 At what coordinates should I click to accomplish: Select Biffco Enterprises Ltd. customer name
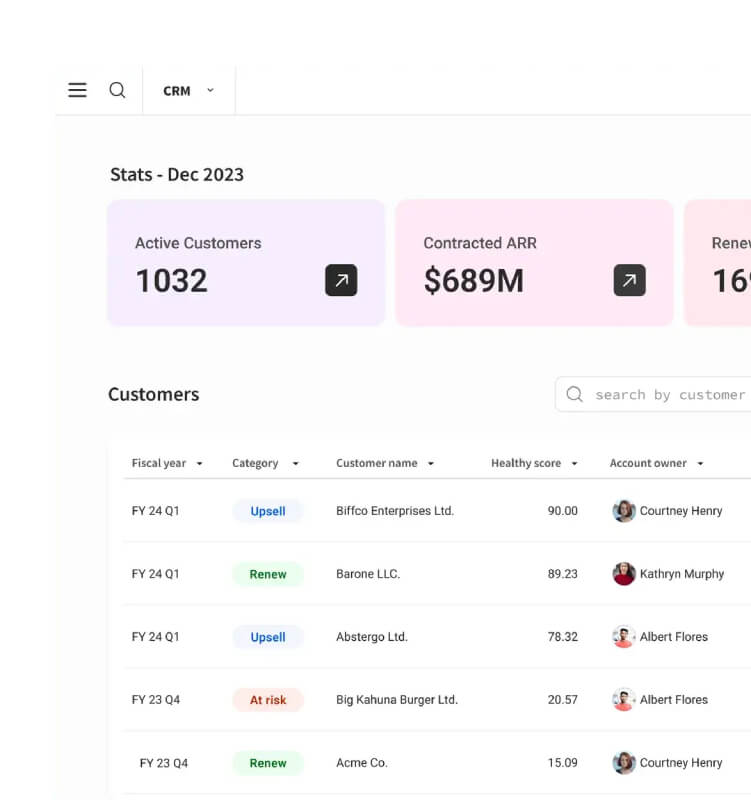pyautogui.click(x=395, y=511)
